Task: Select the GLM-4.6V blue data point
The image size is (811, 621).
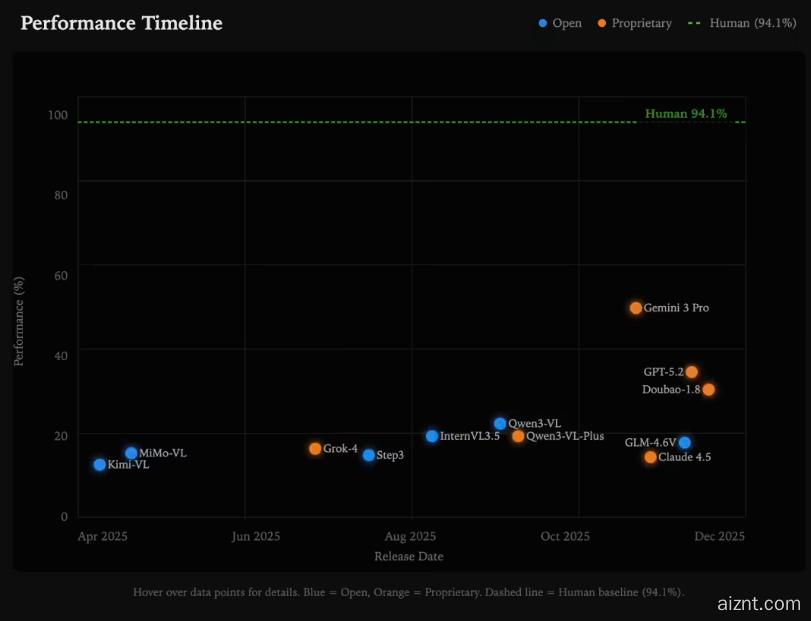Action: (x=684, y=443)
